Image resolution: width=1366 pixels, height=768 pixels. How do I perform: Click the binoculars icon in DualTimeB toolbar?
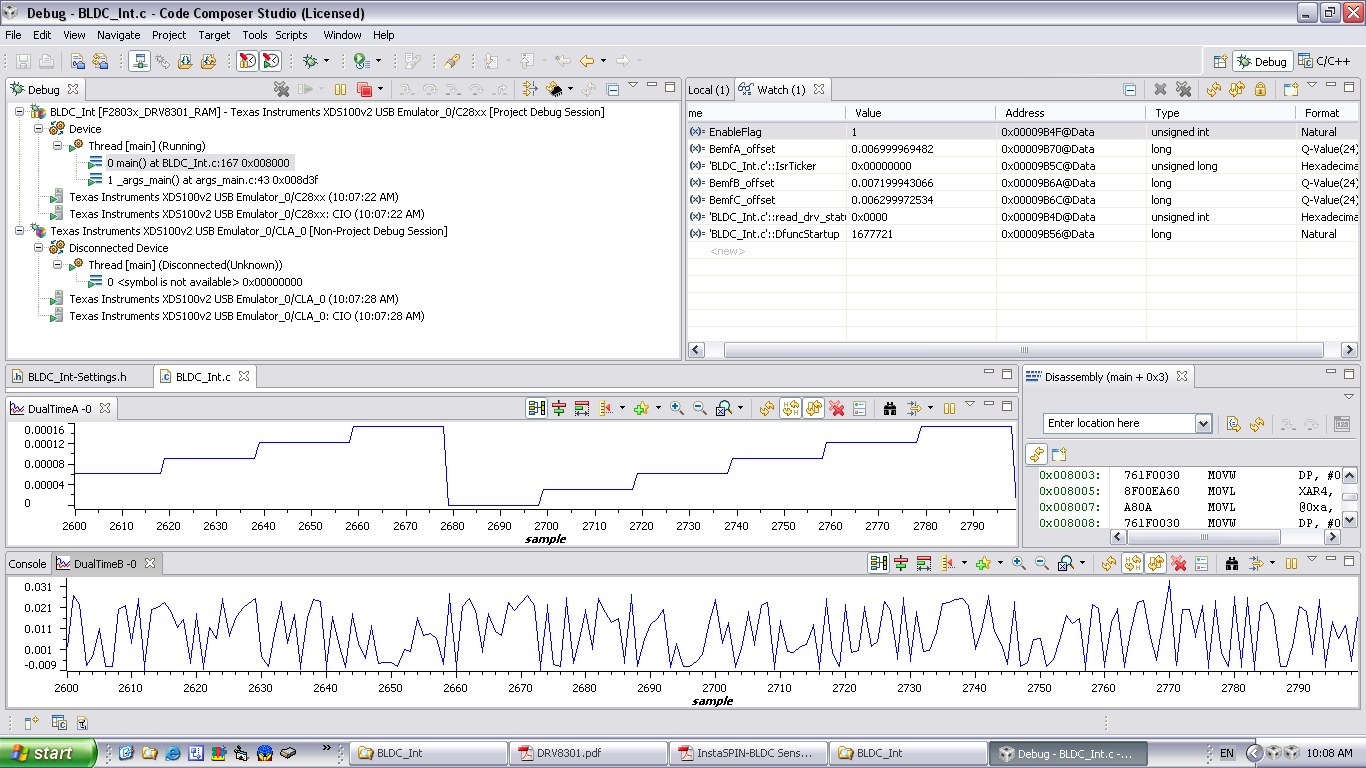point(1232,564)
